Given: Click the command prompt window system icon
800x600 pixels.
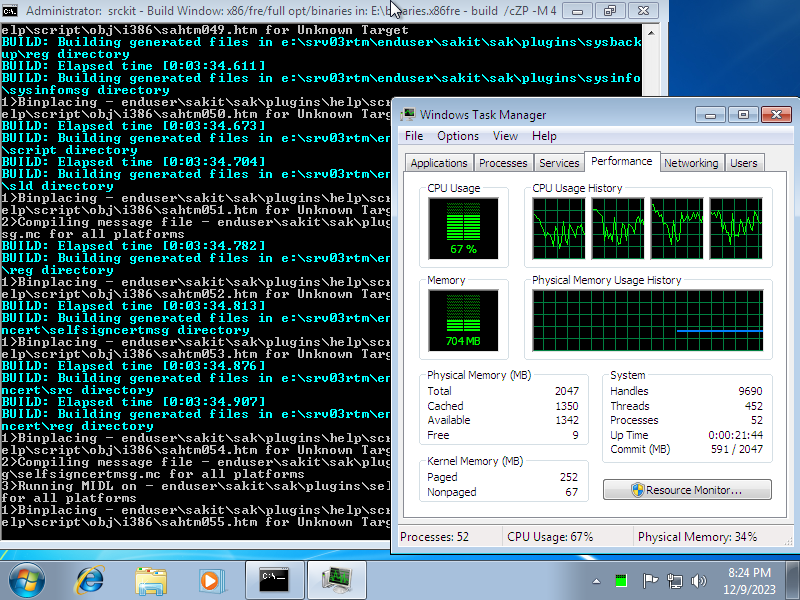Looking at the screenshot, I should pyautogui.click(x=10, y=10).
